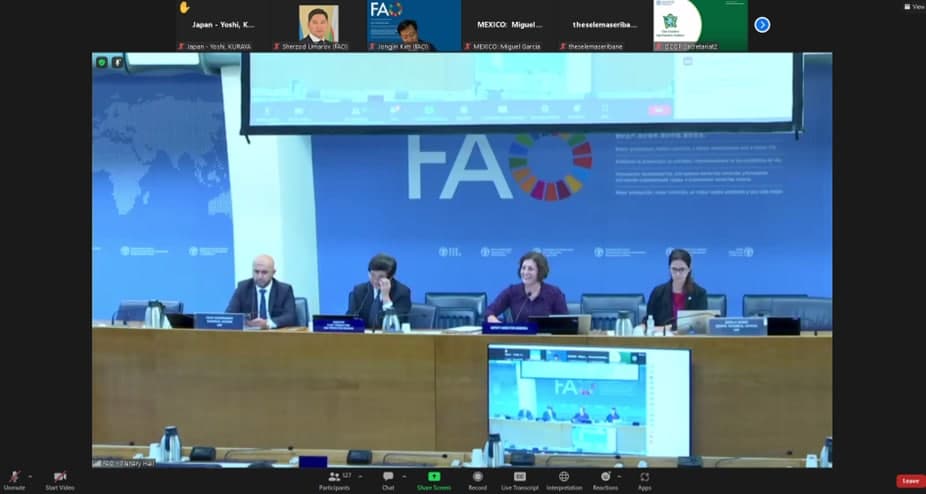Click the main FAO Plenary Hall video
This screenshot has height=494, width=926.
(462, 260)
